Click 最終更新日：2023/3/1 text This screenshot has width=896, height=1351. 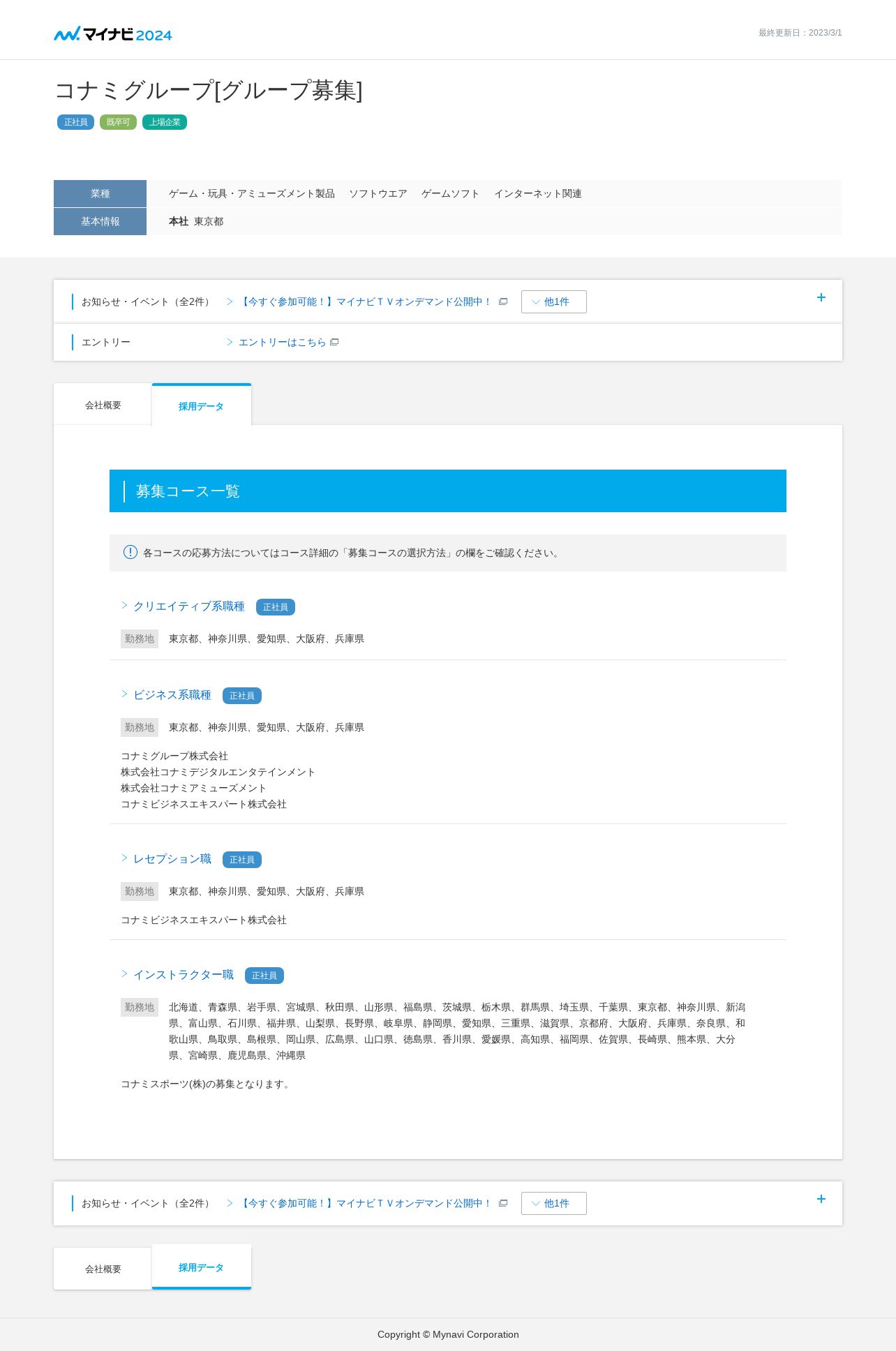pos(800,33)
